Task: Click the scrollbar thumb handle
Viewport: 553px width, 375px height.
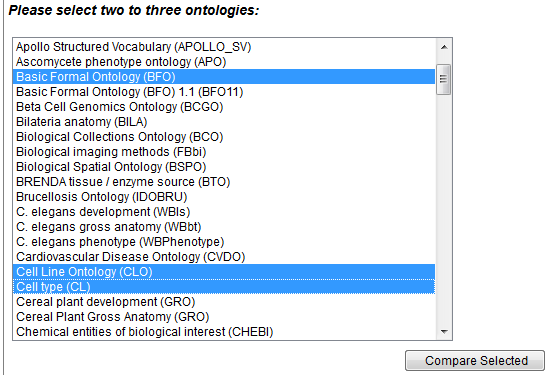Action: pyautogui.click(x=443, y=79)
